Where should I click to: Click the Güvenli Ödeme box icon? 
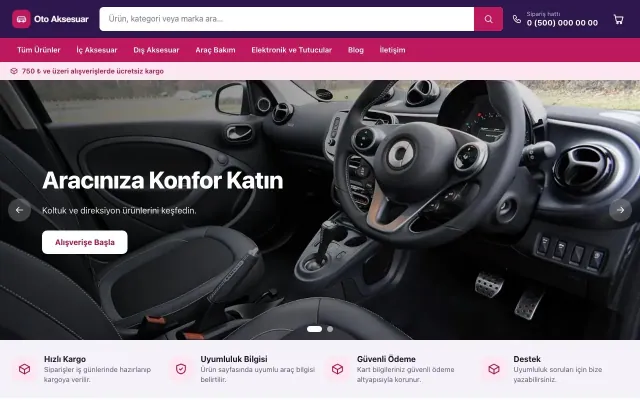pos(338,369)
